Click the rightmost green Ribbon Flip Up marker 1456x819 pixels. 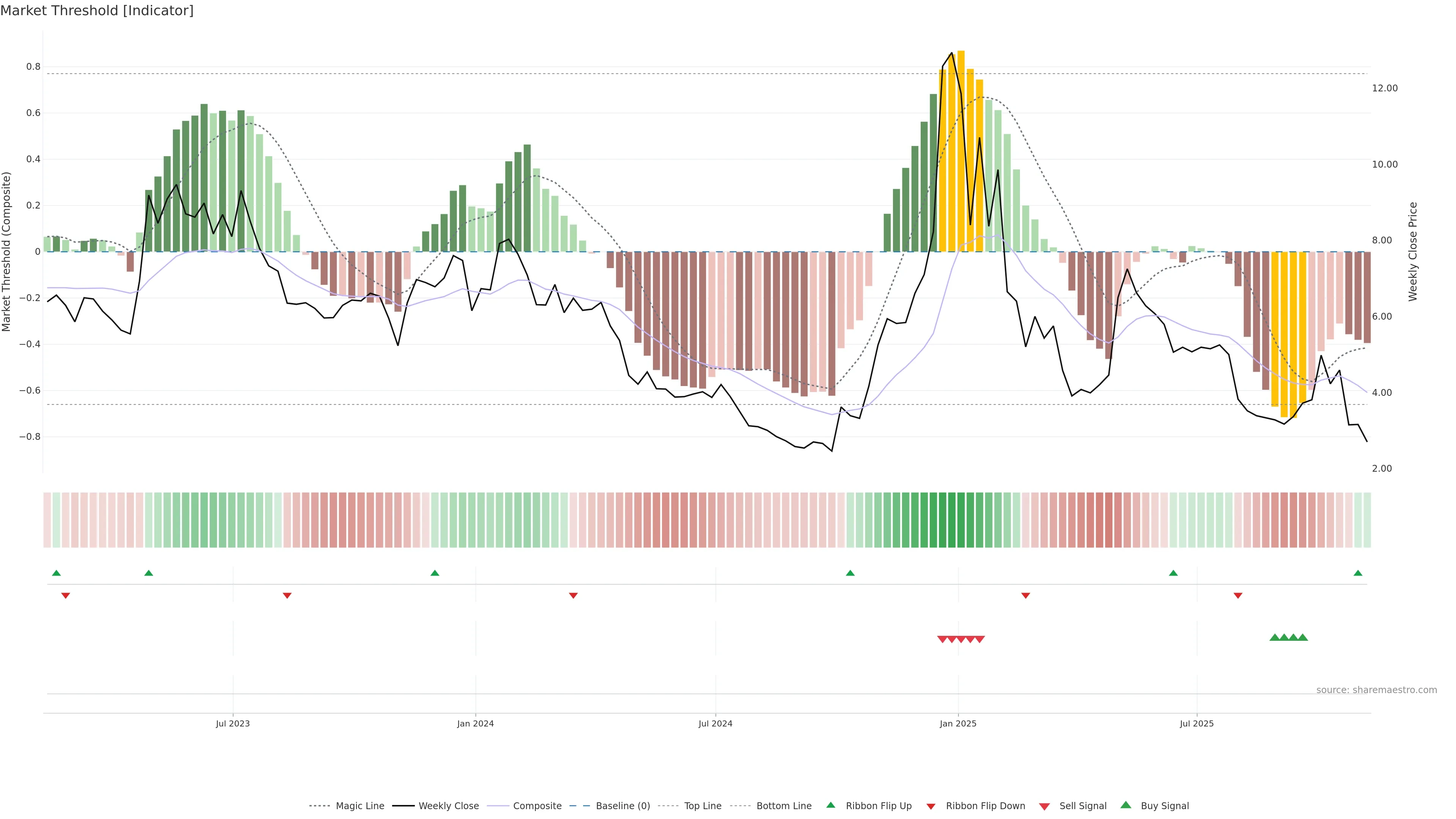[1358, 573]
